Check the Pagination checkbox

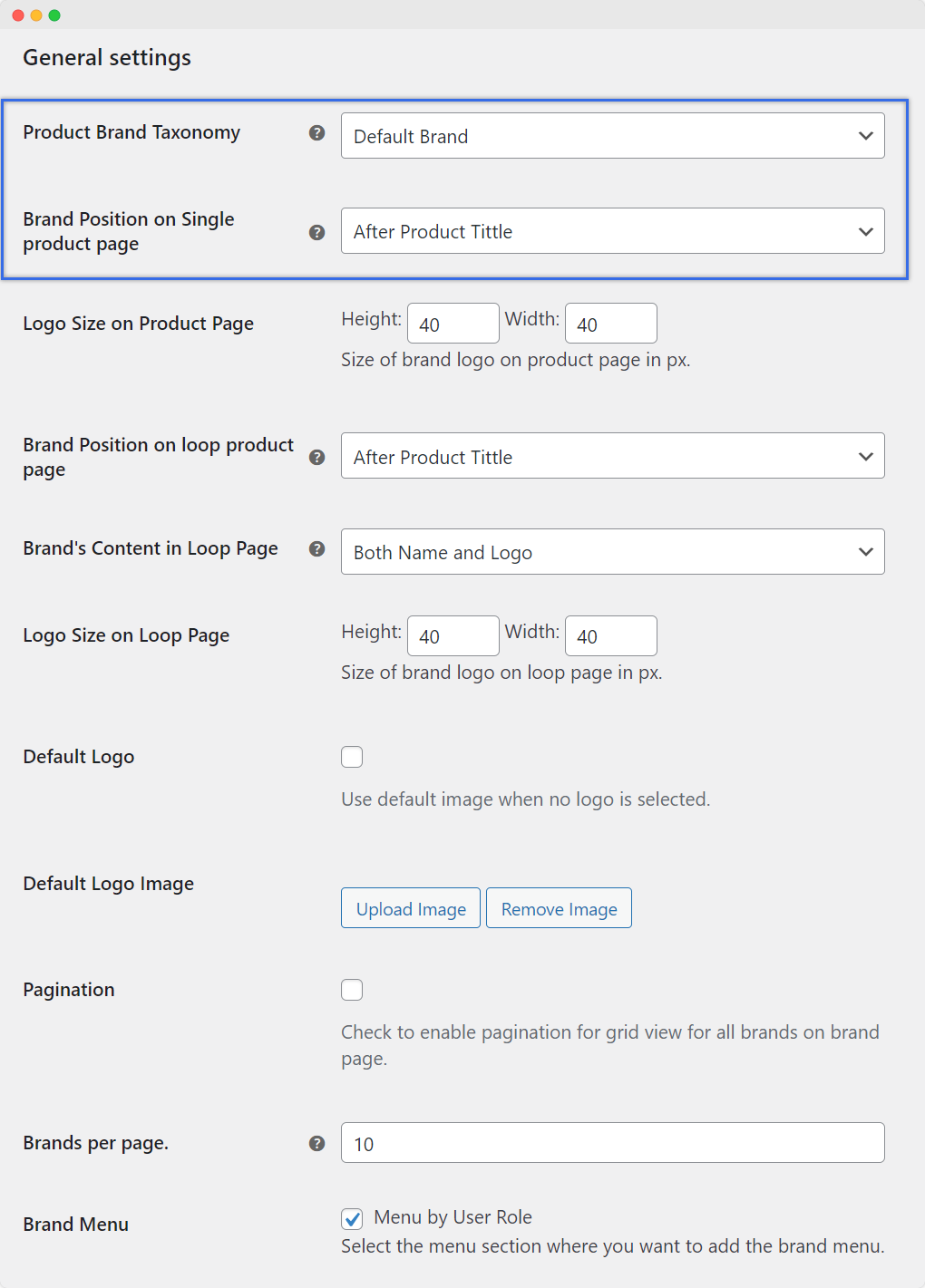pos(352,990)
